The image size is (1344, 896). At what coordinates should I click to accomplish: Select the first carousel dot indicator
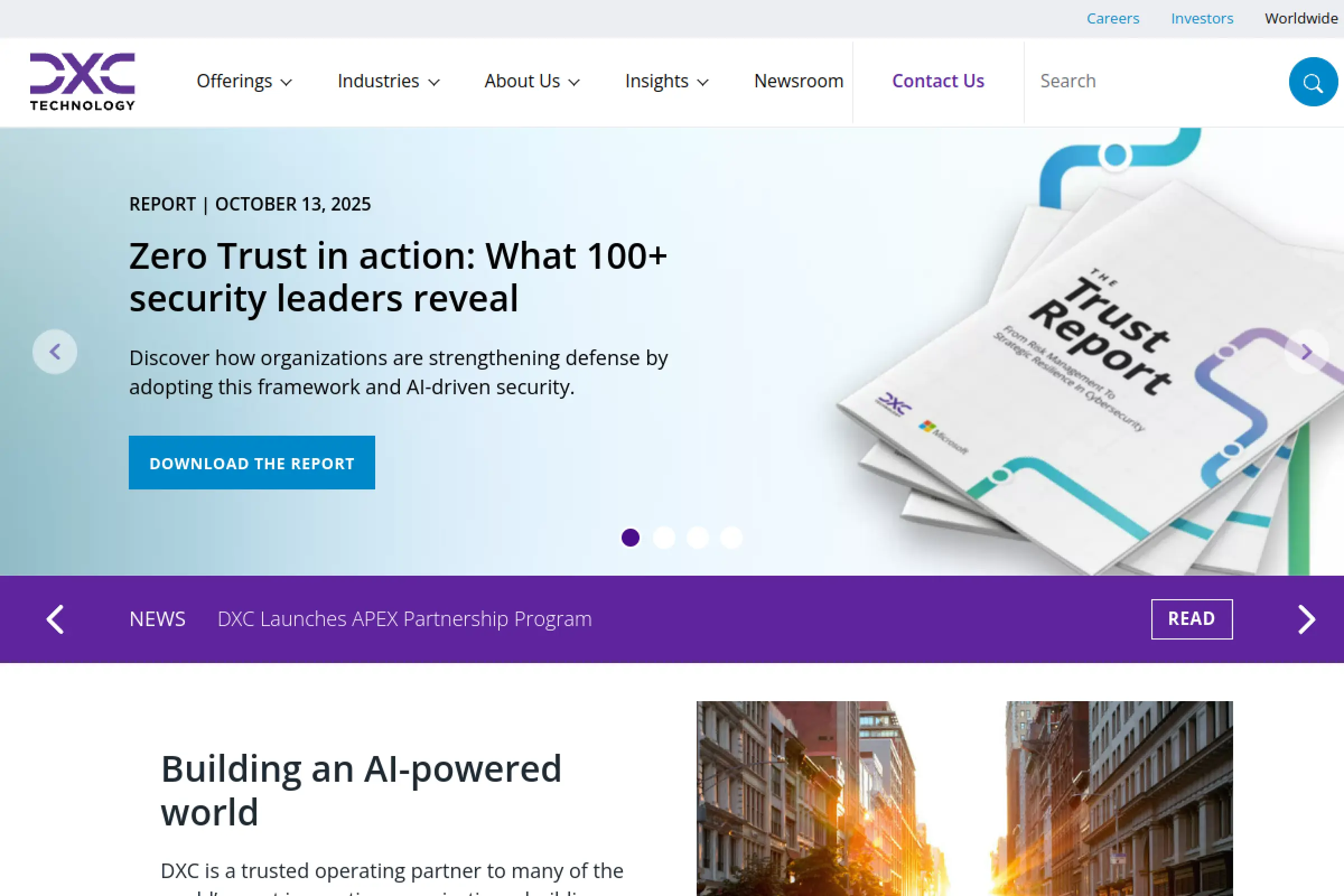[631, 538]
